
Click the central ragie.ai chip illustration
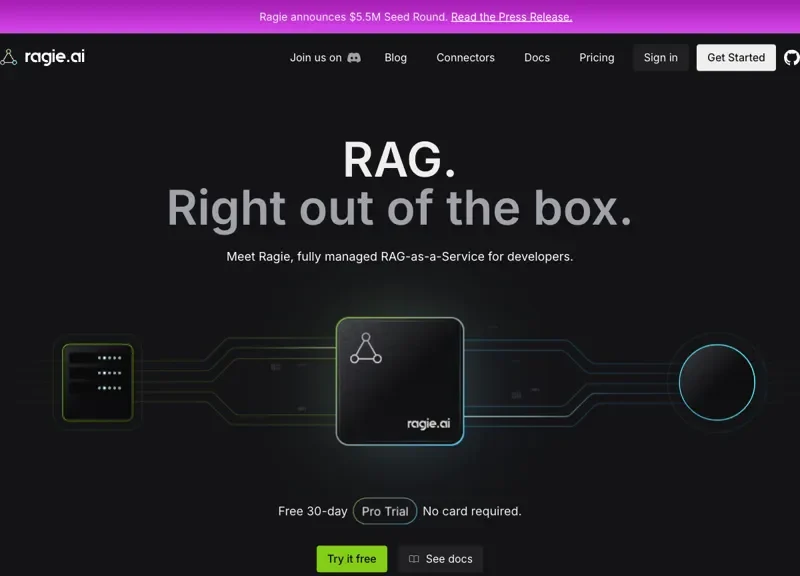click(x=400, y=381)
